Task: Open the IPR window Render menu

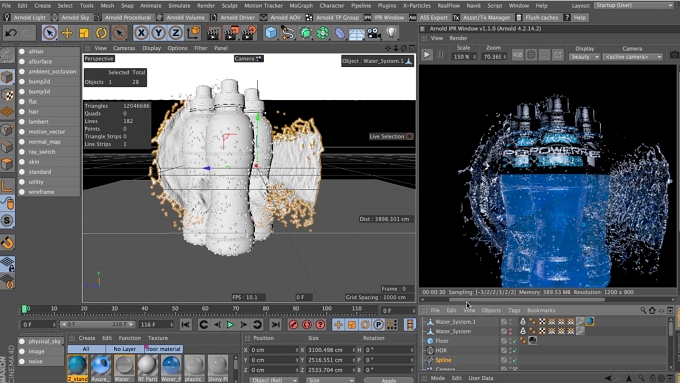Action: coord(458,38)
